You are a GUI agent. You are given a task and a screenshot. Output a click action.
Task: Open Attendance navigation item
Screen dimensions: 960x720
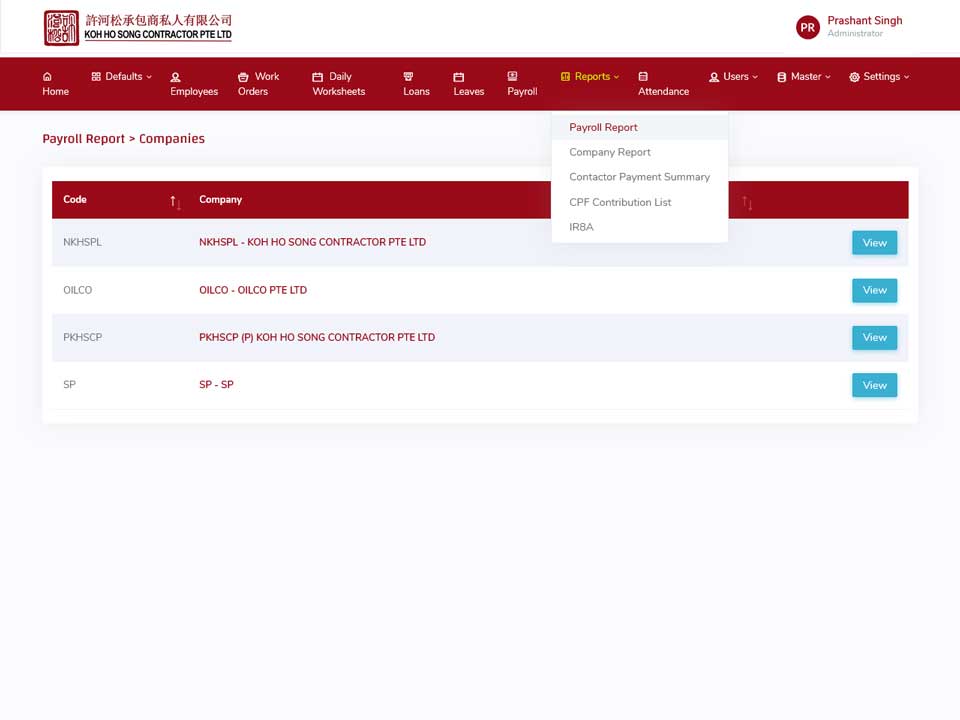(x=663, y=84)
